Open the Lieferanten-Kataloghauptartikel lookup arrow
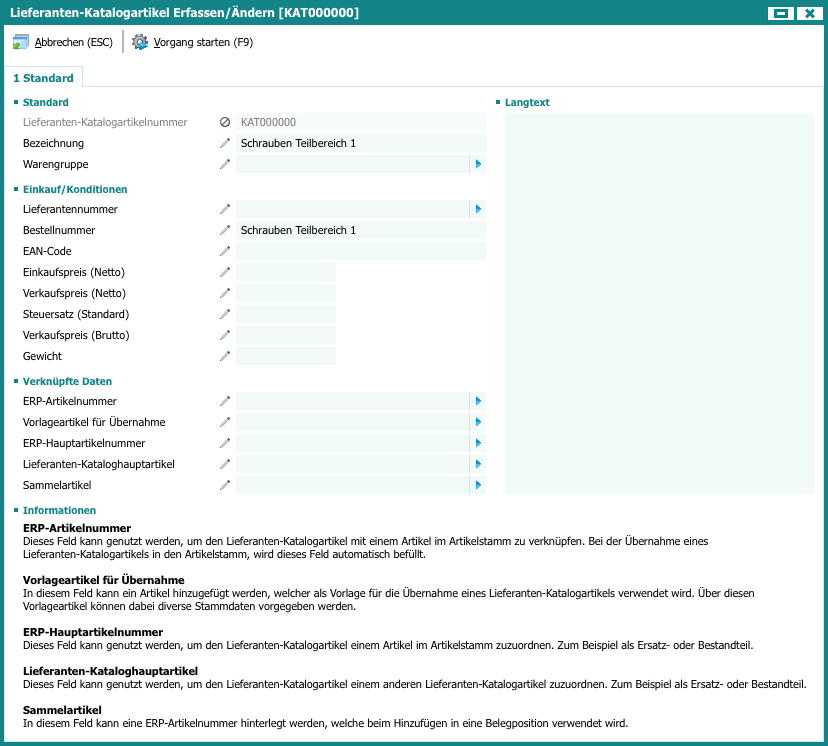 pyautogui.click(x=478, y=465)
